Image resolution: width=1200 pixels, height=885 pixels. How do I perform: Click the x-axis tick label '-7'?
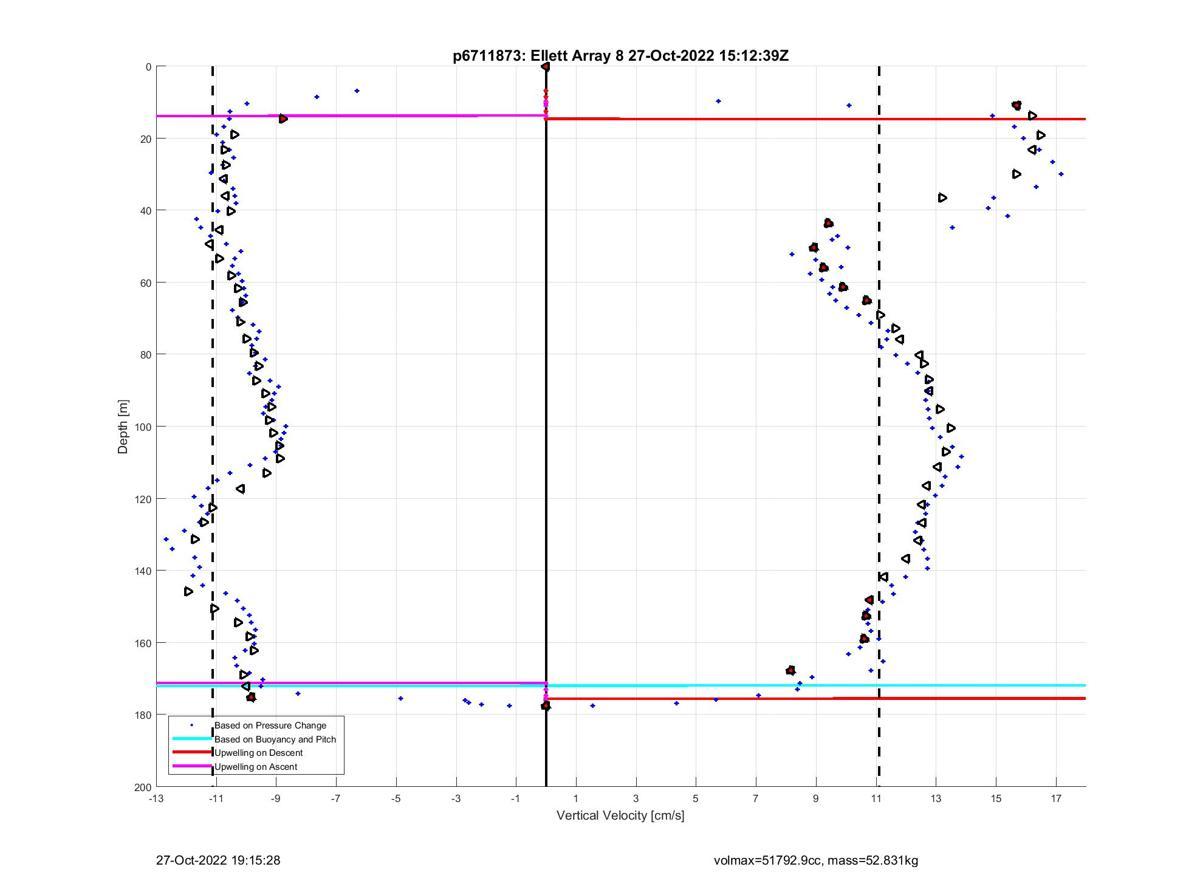click(x=336, y=798)
